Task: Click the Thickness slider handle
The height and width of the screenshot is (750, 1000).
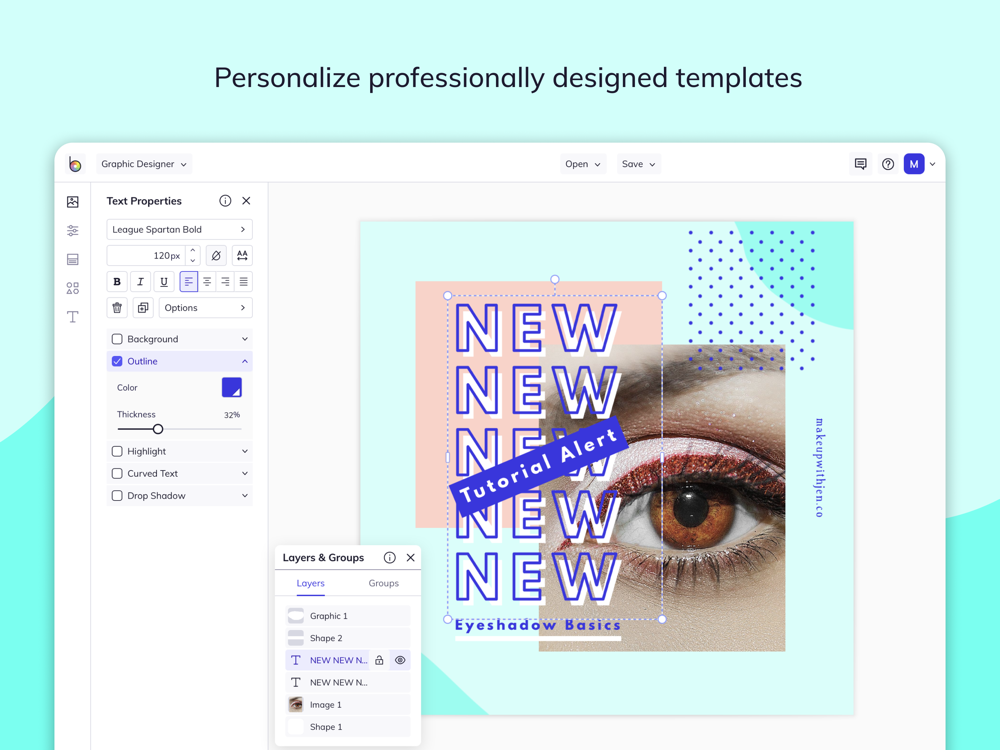Action: pyautogui.click(x=158, y=429)
